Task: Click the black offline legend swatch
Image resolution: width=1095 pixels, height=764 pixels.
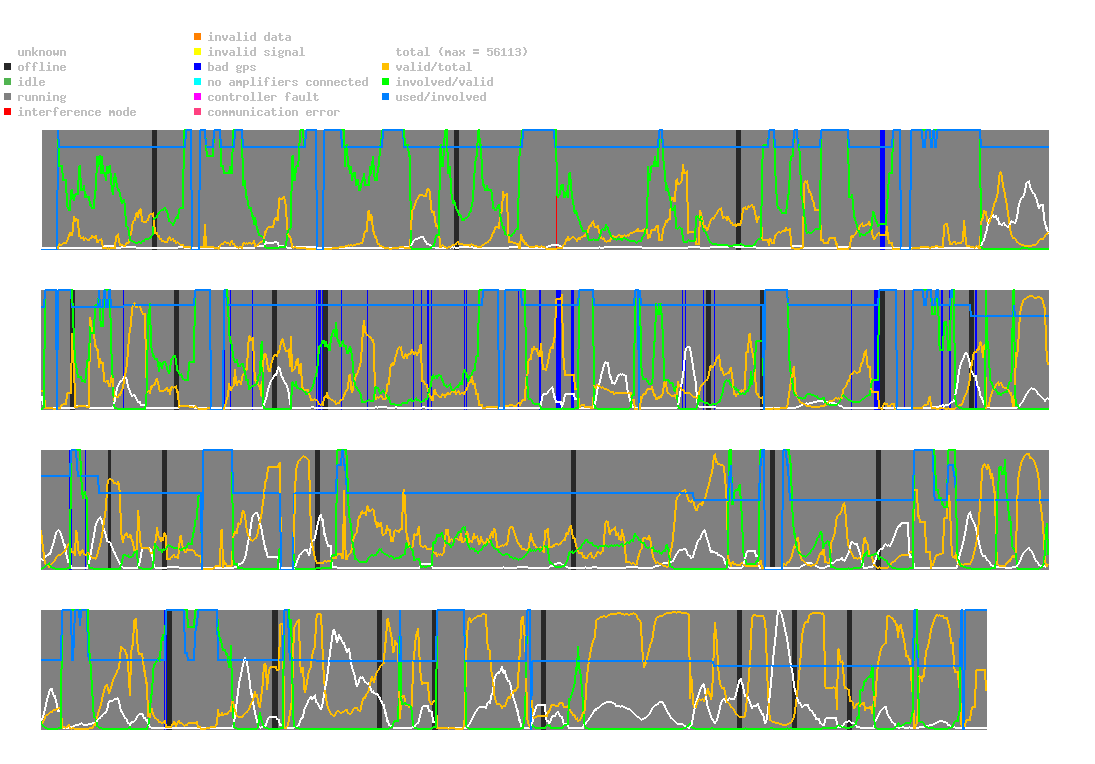Action: point(8,67)
